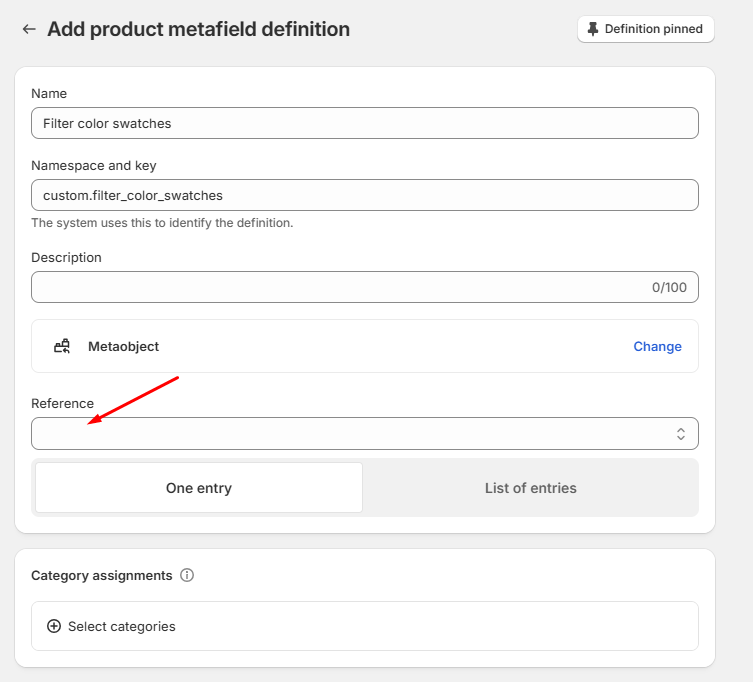This screenshot has height=682, width=753.
Task: Select the One entry option
Action: [199, 488]
